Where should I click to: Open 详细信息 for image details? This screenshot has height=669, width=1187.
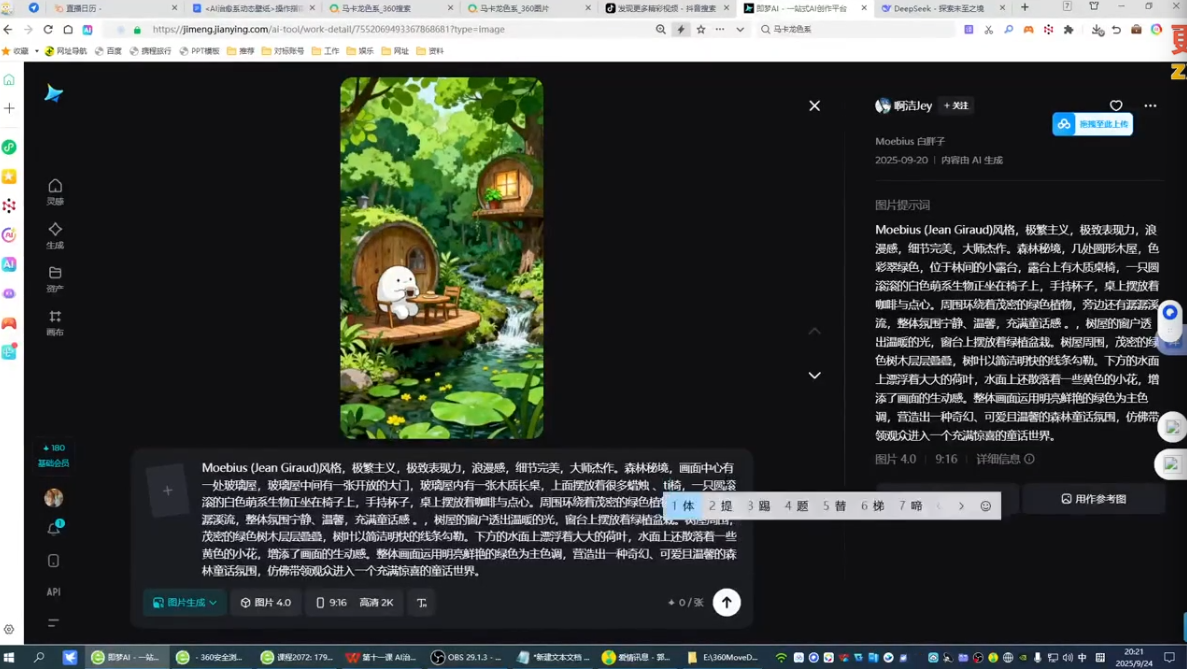click(x=999, y=458)
